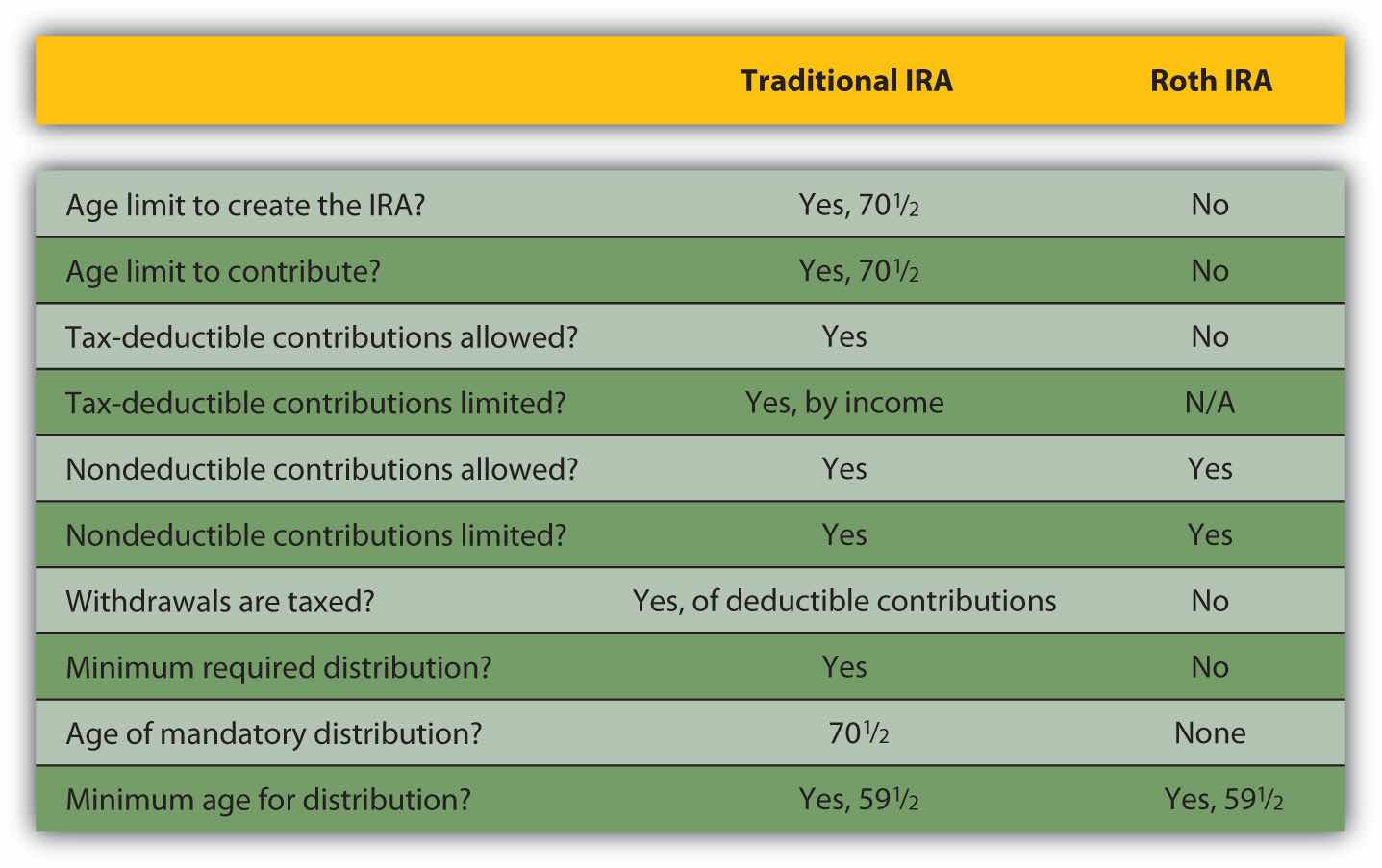The height and width of the screenshot is (868, 1382).
Task: Click 'Minimum required distribution?' row label
Action: [279, 668]
